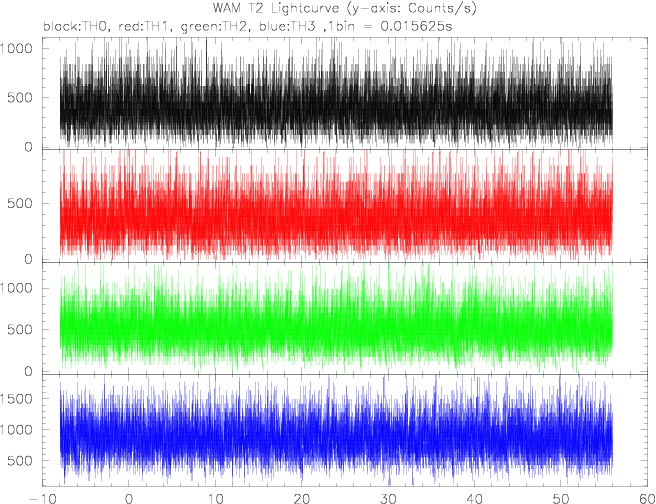
Task: Click the '1000' y-axis label of blue panel
Action: (16, 430)
